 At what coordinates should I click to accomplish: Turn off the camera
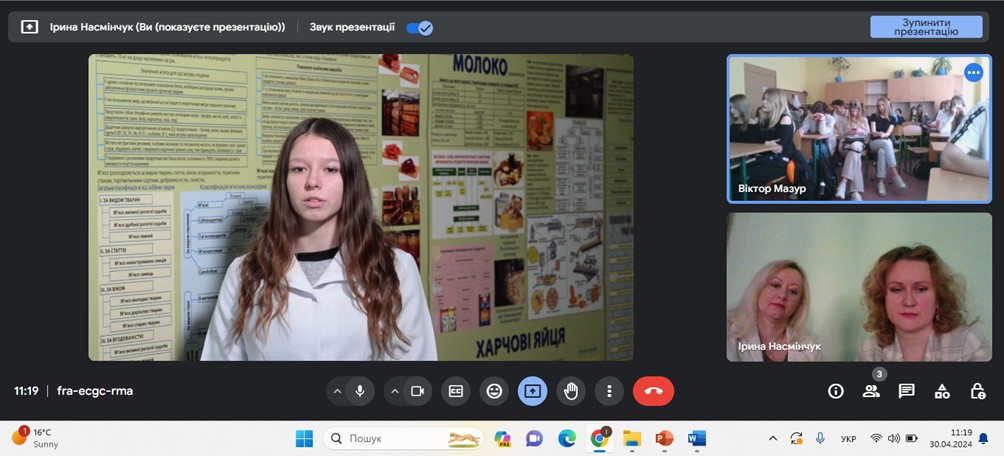[418, 391]
